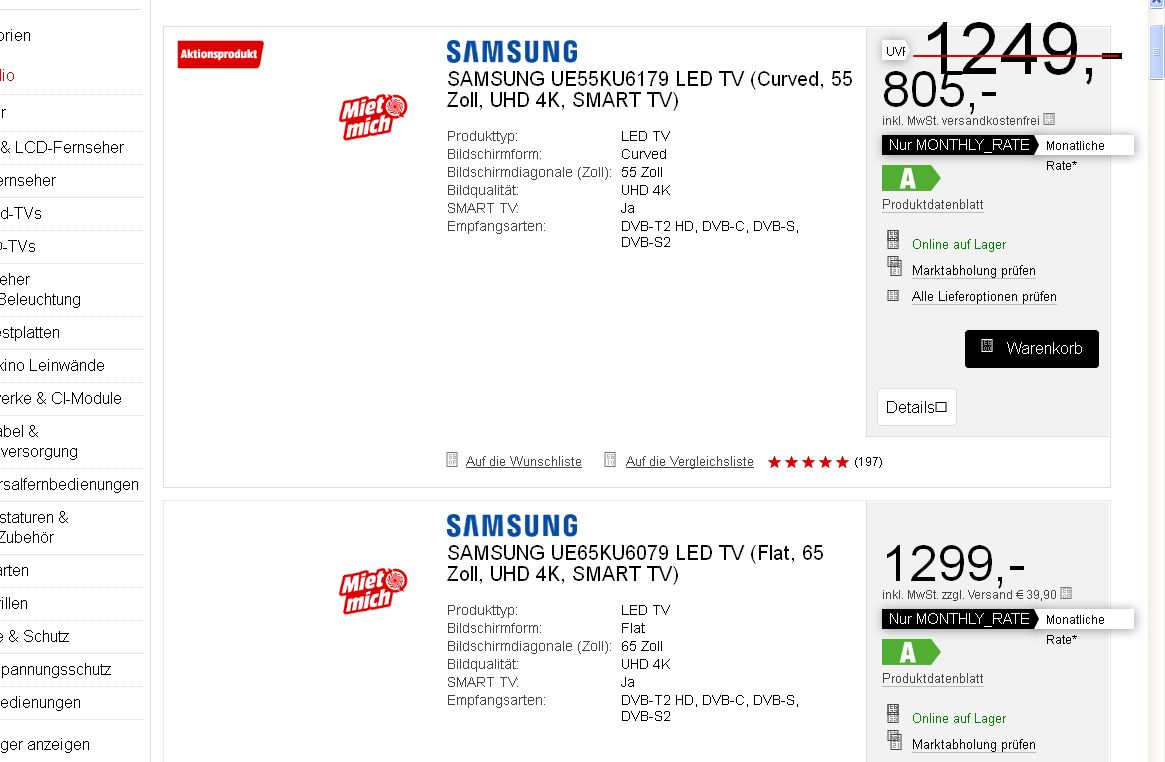Open Nur MONTHLY_RATE offer on first TV
The width and height of the screenshot is (1165, 762).
[x=958, y=145]
